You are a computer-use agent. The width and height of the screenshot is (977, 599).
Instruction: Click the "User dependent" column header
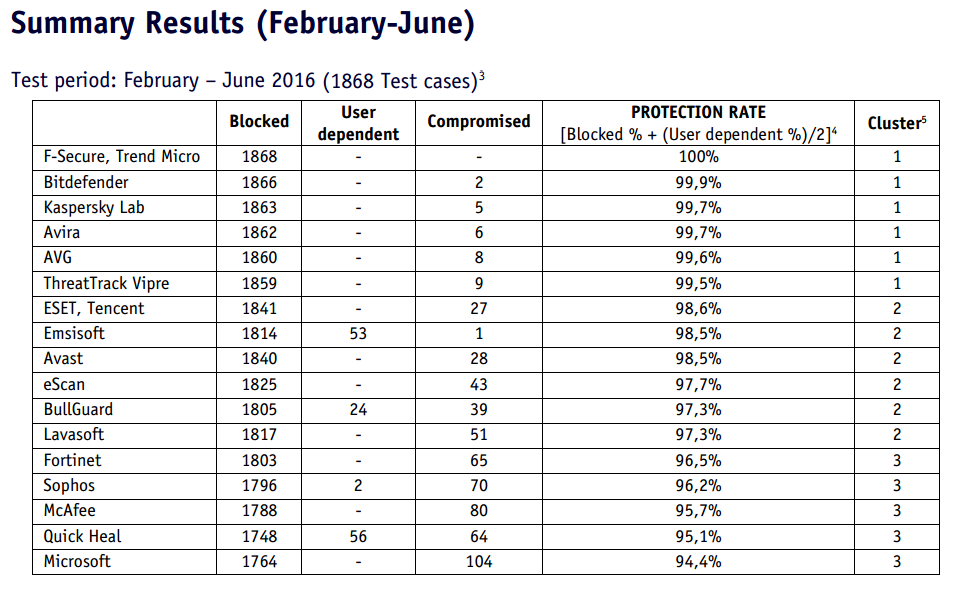358,122
